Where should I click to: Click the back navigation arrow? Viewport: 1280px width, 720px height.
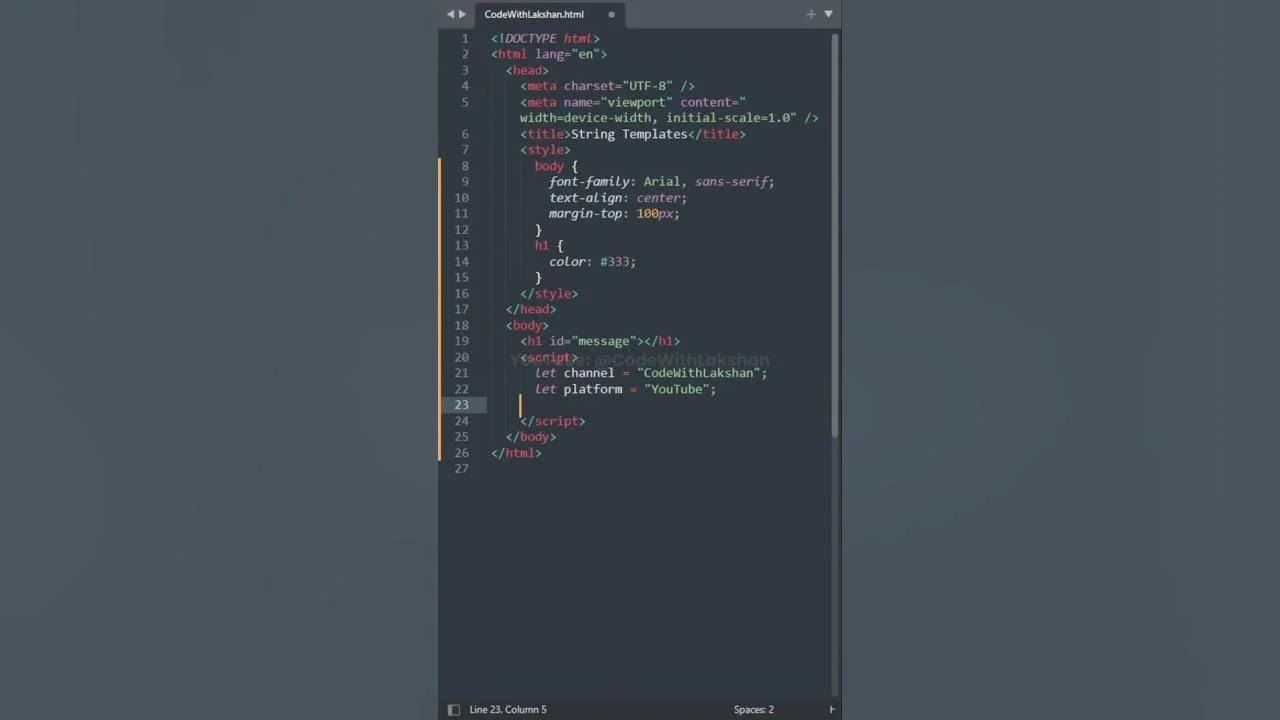pyautogui.click(x=449, y=14)
